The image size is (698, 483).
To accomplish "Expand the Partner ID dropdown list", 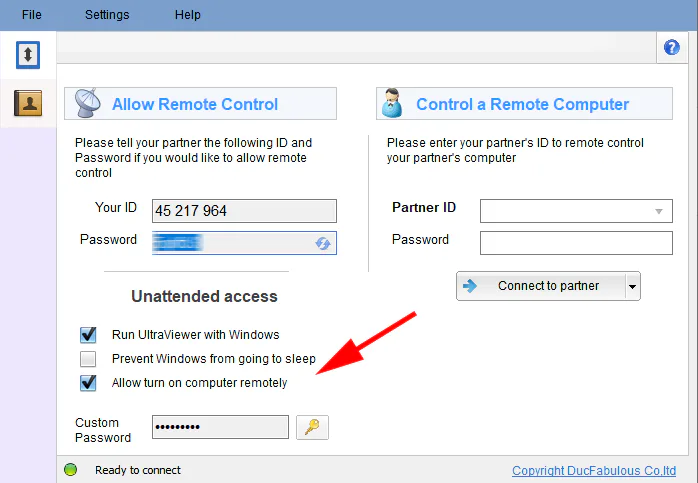I will tap(659, 211).
